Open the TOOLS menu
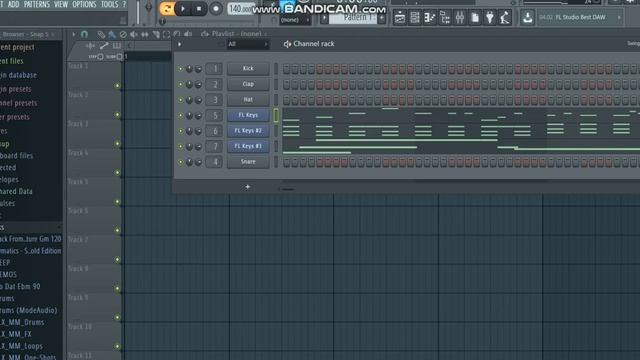640x360 pixels. point(109,4)
